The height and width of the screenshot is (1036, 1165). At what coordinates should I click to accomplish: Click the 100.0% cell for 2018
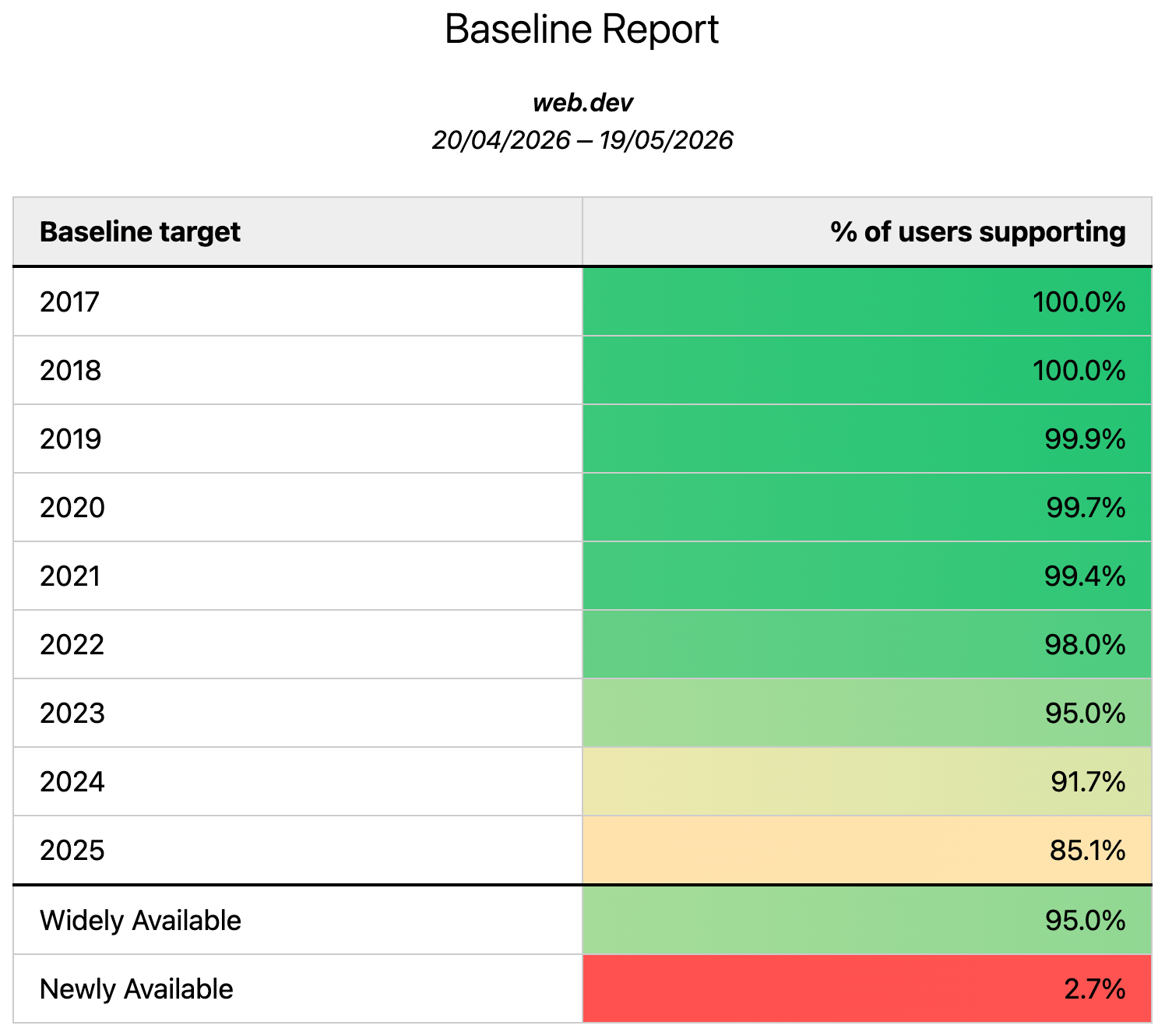[x=867, y=371]
